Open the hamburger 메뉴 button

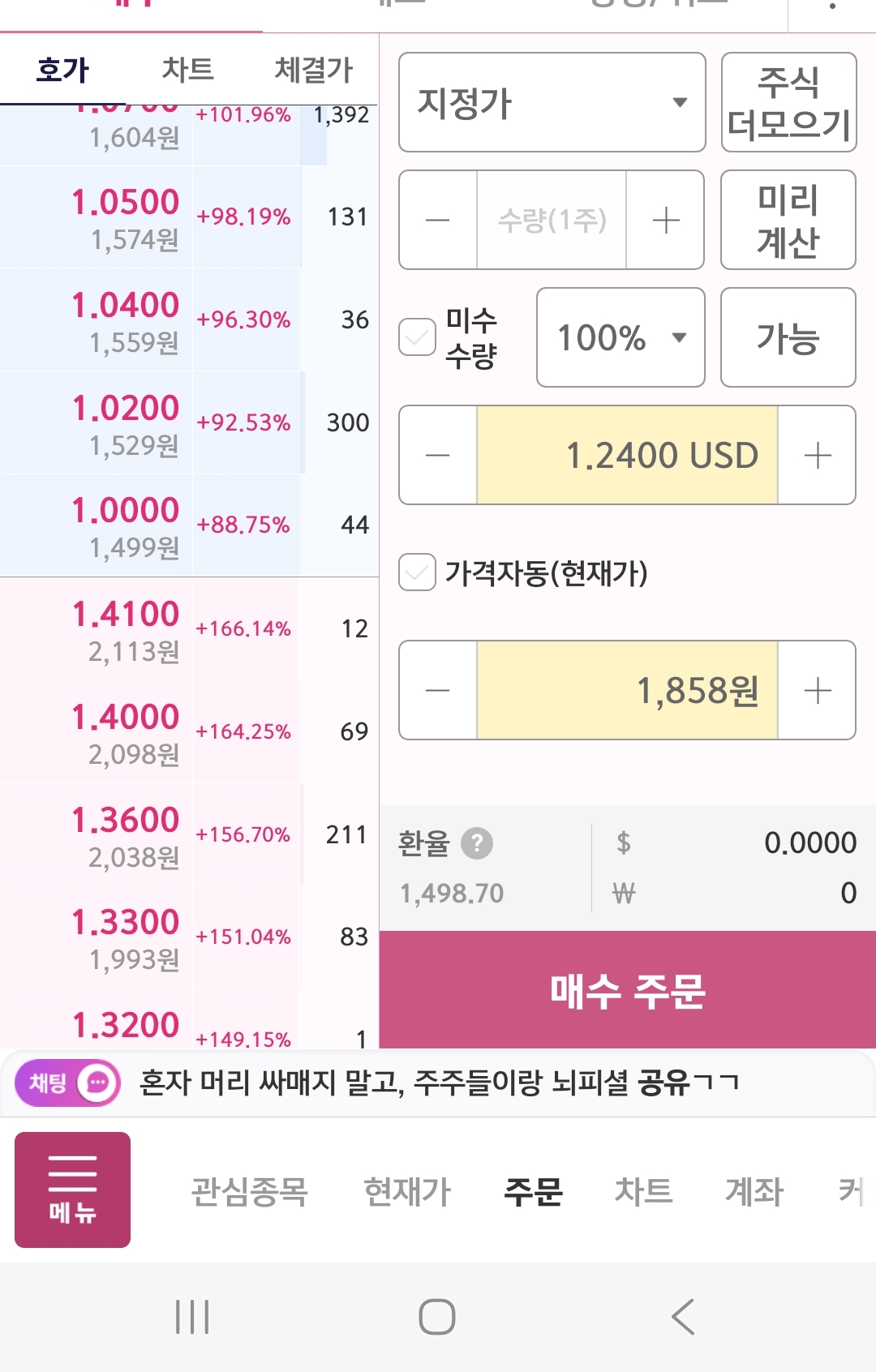pyautogui.click(x=72, y=1190)
